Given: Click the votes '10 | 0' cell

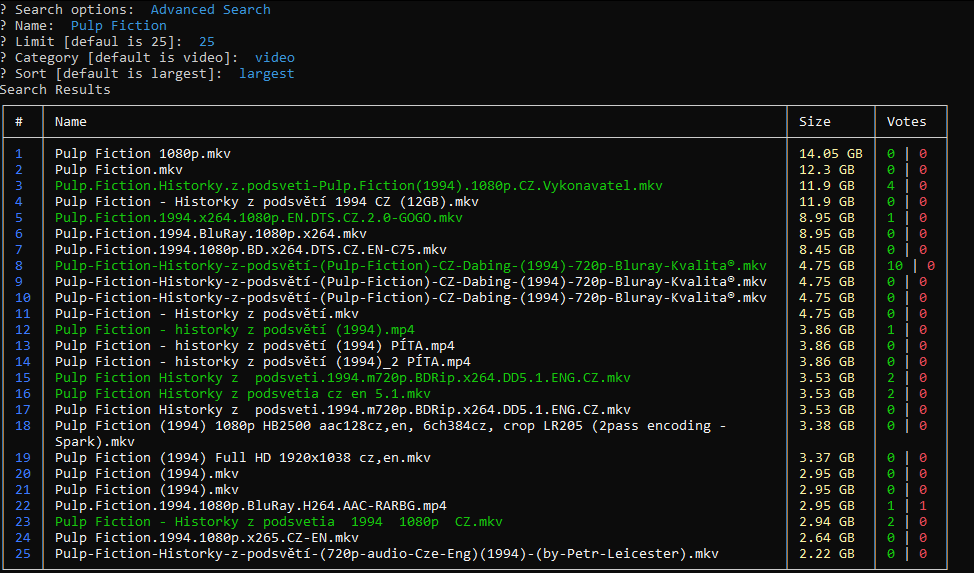Looking at the screenshot, I should 911,266.
